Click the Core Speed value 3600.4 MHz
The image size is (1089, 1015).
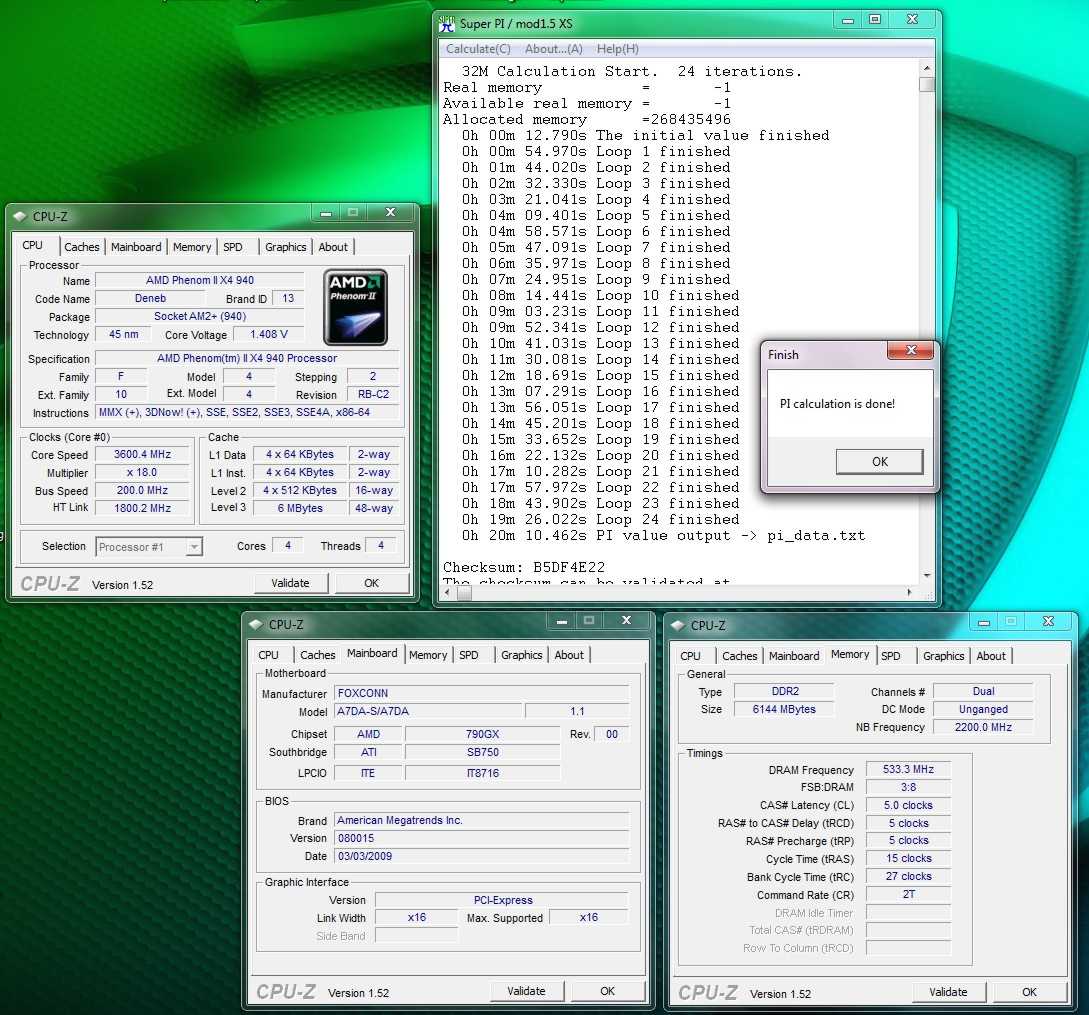point(142,454)
